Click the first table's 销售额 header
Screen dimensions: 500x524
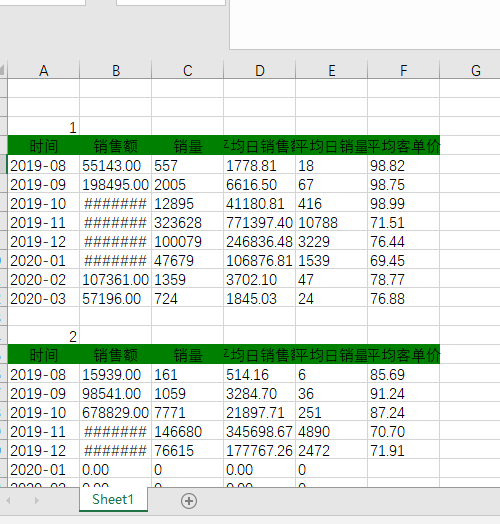116,146
